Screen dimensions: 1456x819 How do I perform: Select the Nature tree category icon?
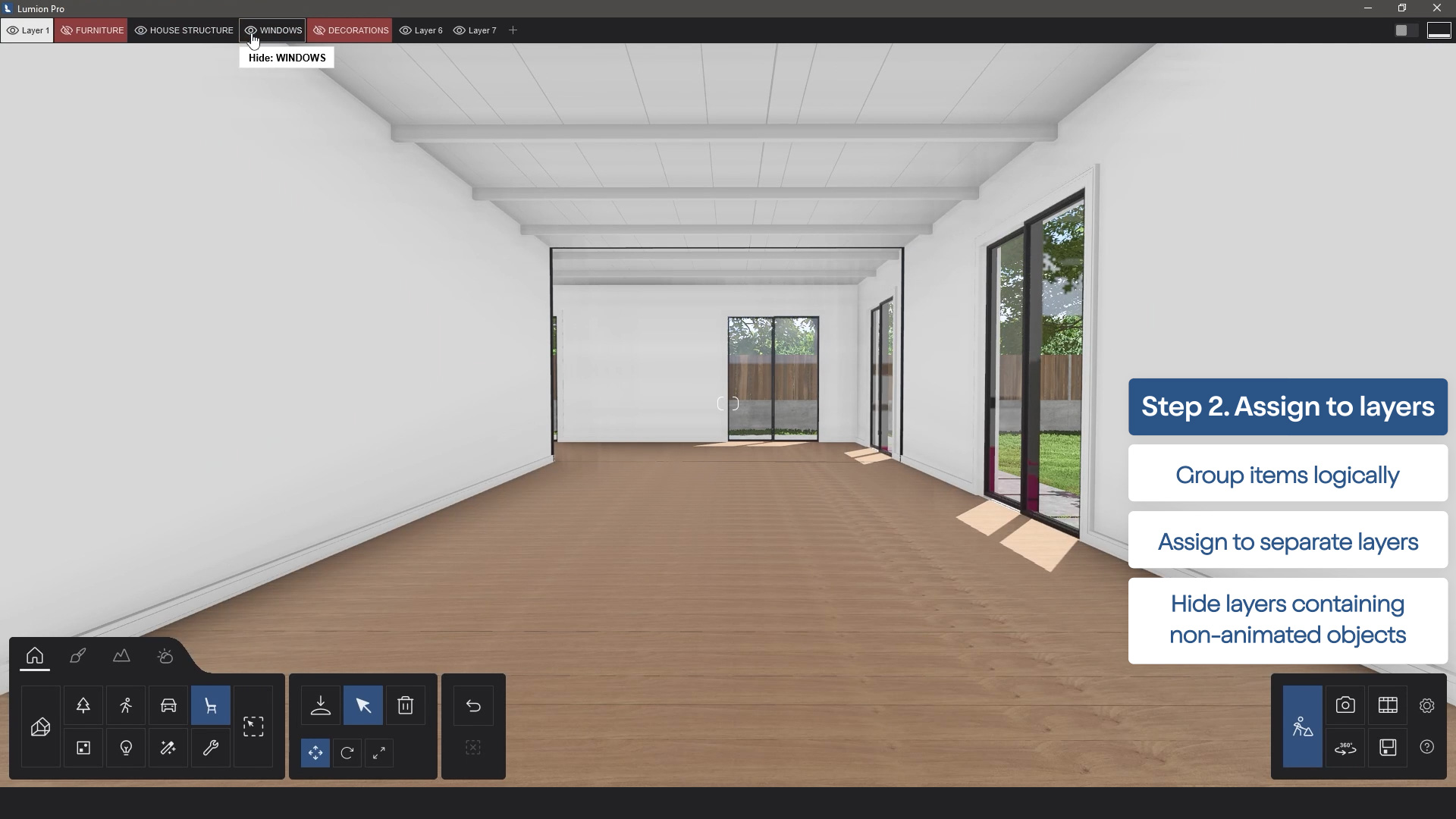tap(83, 706)
